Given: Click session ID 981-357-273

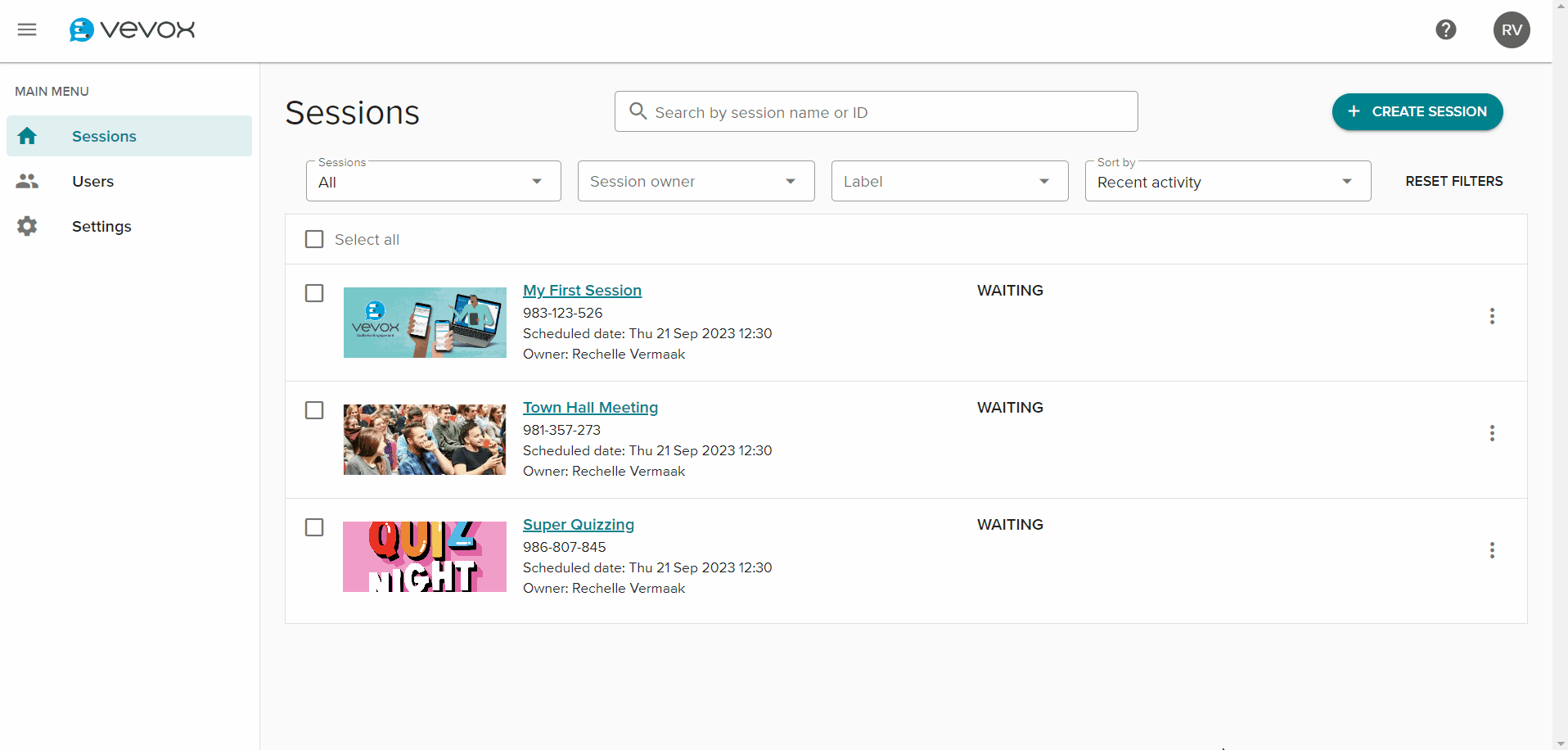Looking at the screenshot, I should pyautogui.click(x=562, y=430).
